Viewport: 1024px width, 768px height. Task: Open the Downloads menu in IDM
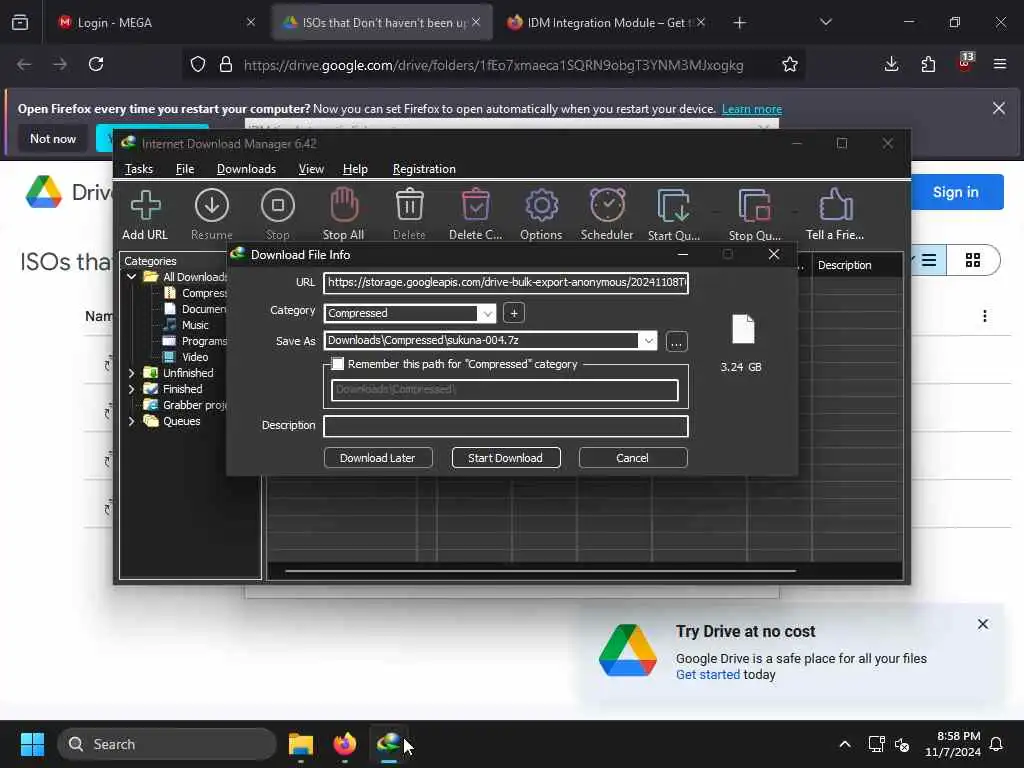coord(246,169)
